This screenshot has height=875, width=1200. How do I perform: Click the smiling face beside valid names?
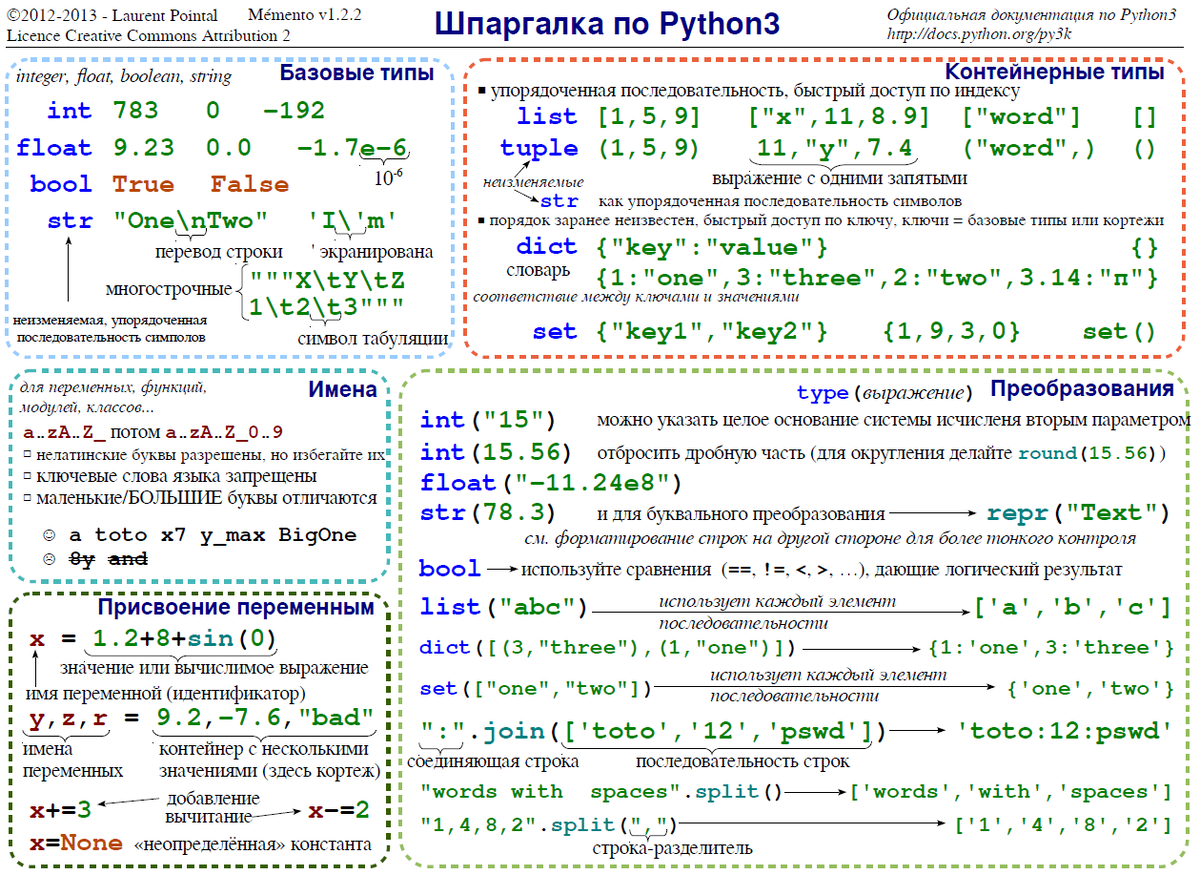[x=48, y=536]
